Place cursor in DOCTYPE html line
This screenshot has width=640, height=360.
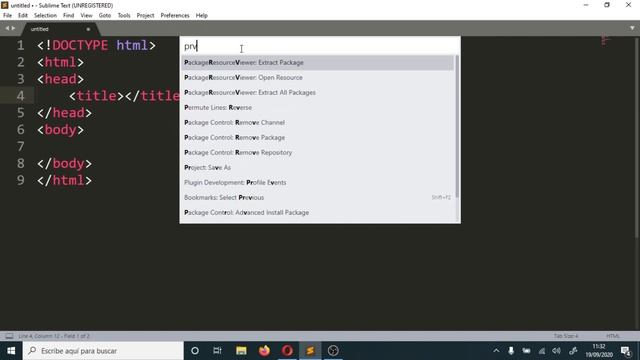point(96,45)
